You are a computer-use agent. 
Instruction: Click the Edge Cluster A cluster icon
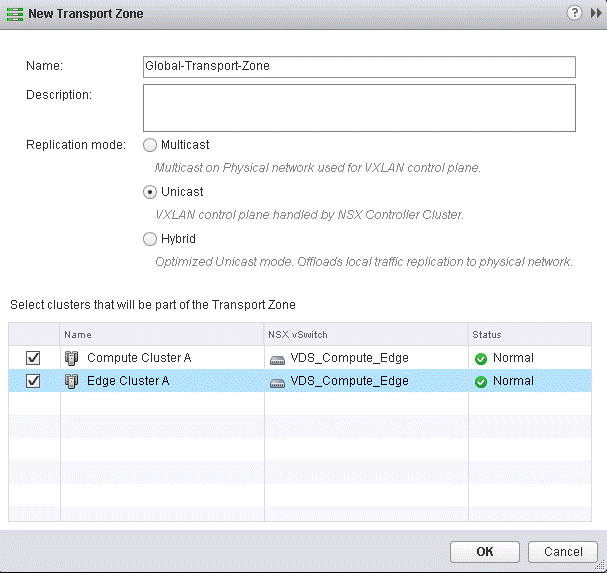pyautogui.click(x=71, y=381)
